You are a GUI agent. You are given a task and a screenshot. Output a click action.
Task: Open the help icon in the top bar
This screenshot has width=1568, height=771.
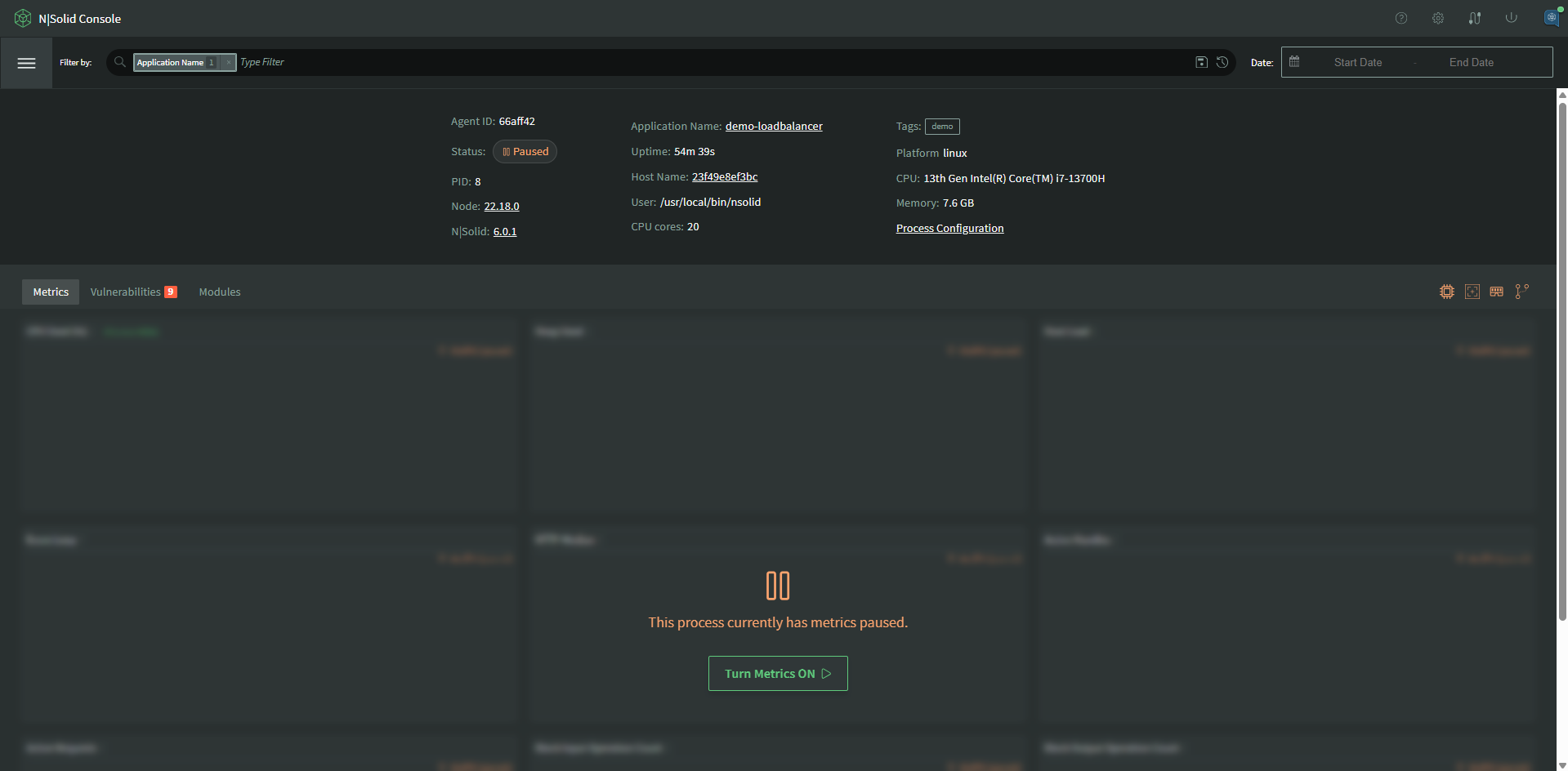click(x=1401, y=18)
